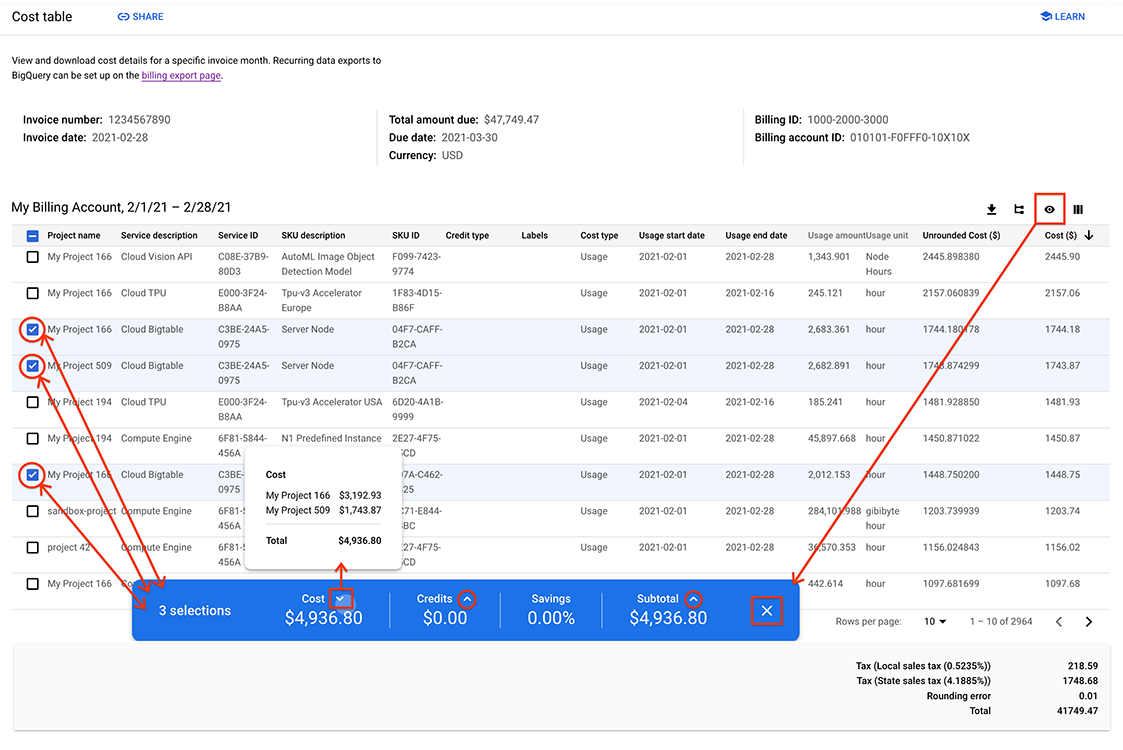The height and width of the screenshot is (750, 1123).
Task: Click the Service description column header
Action: click(x=159, y=236)
